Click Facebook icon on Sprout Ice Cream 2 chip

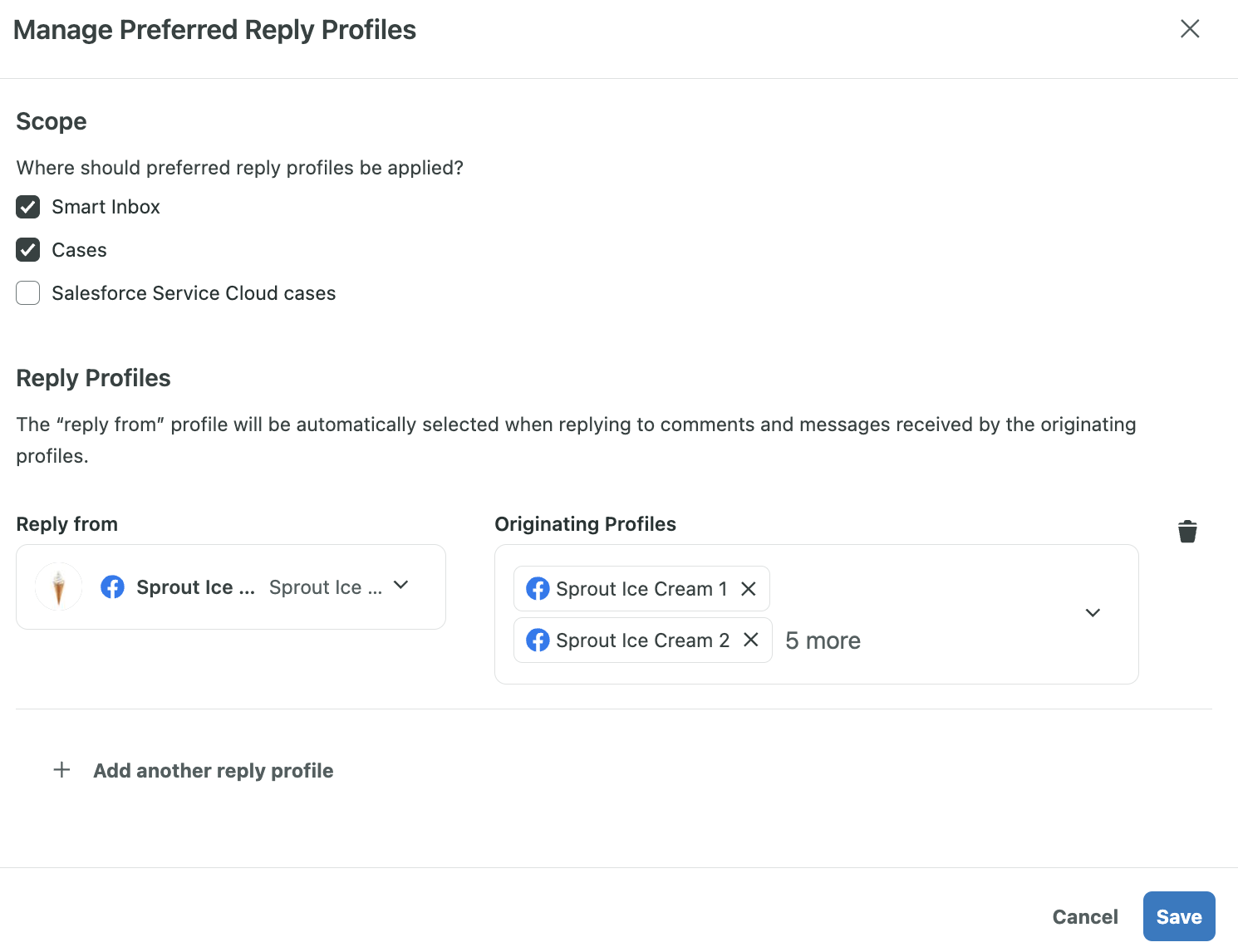point(538,640)
